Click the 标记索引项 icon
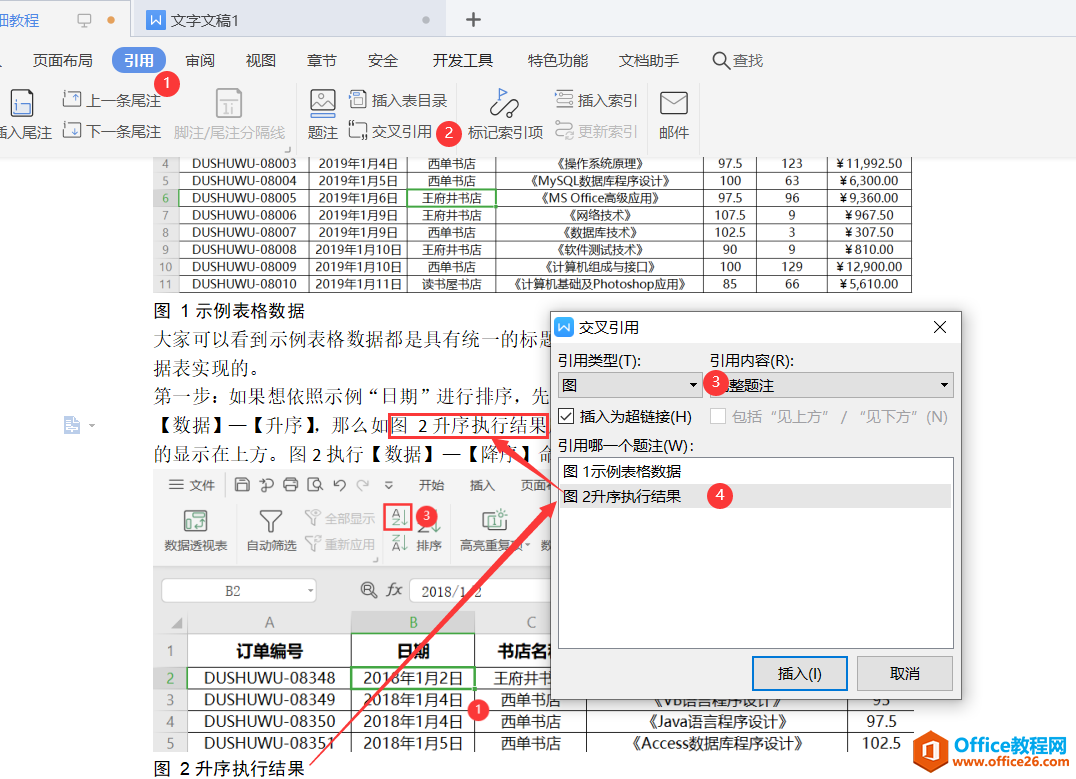The height and width of the screenshot is (779, 1076). click(x=504, y=103)
